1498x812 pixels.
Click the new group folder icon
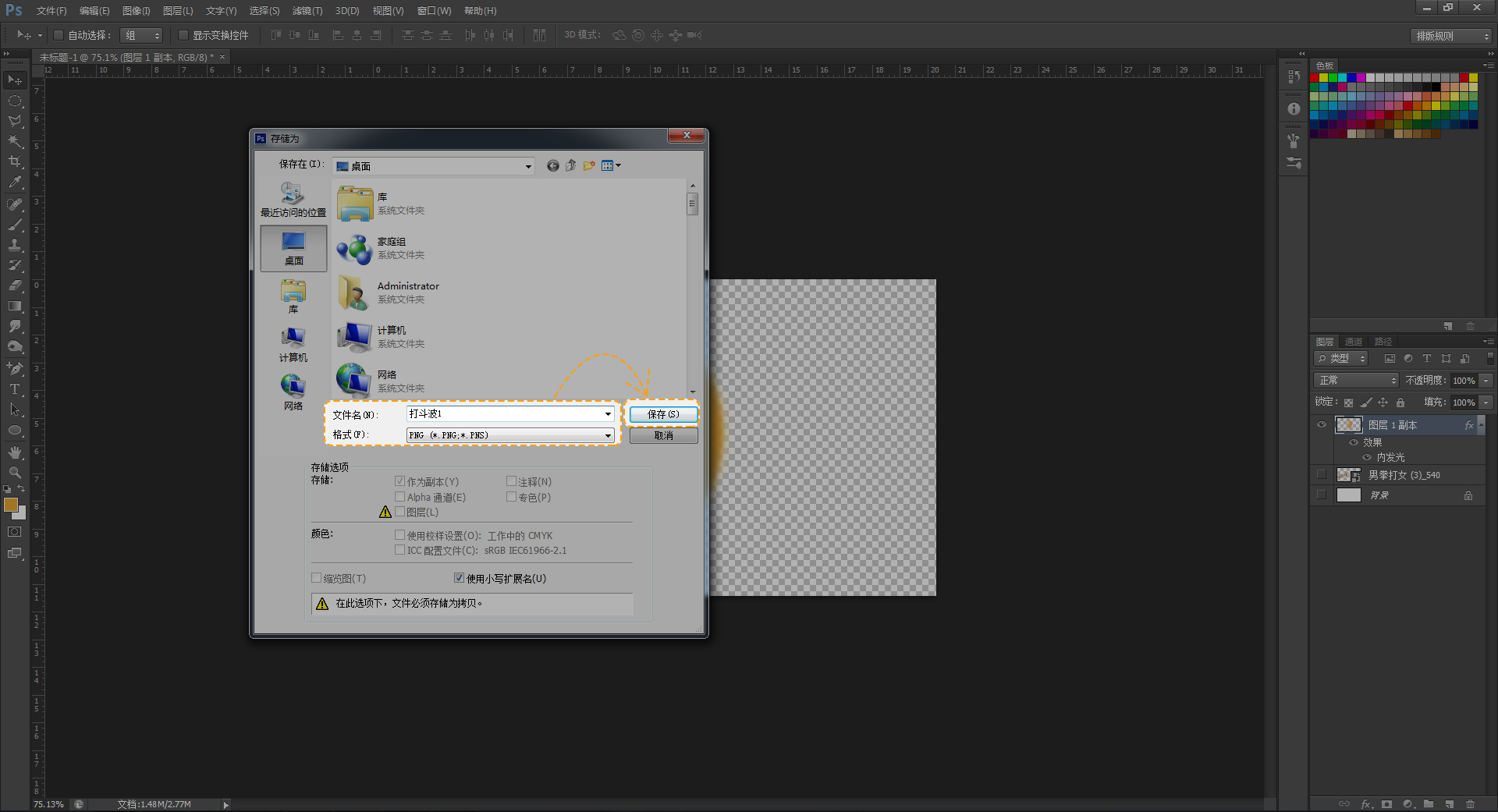(1429, 803)
